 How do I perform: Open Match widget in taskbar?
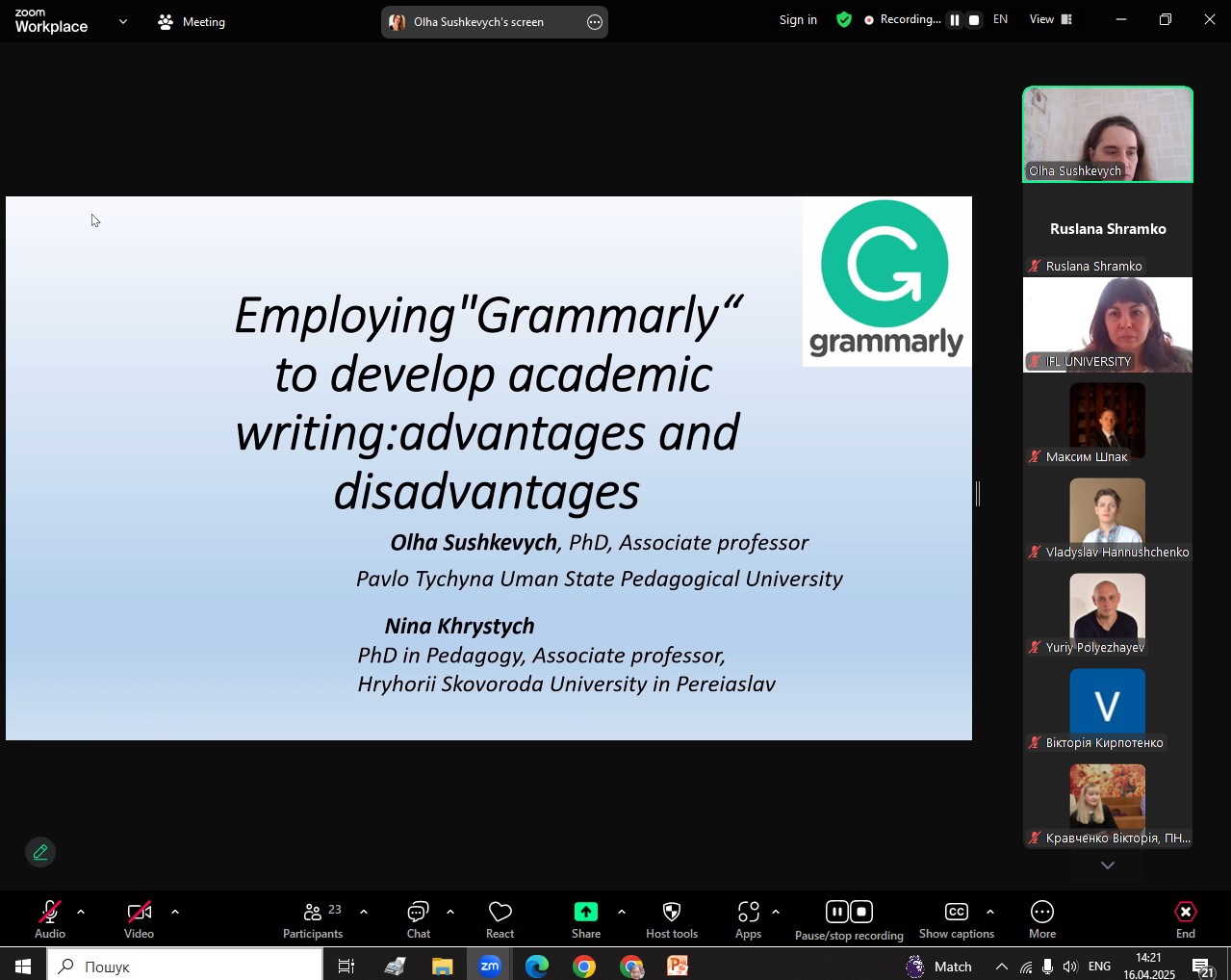(939, 966)
